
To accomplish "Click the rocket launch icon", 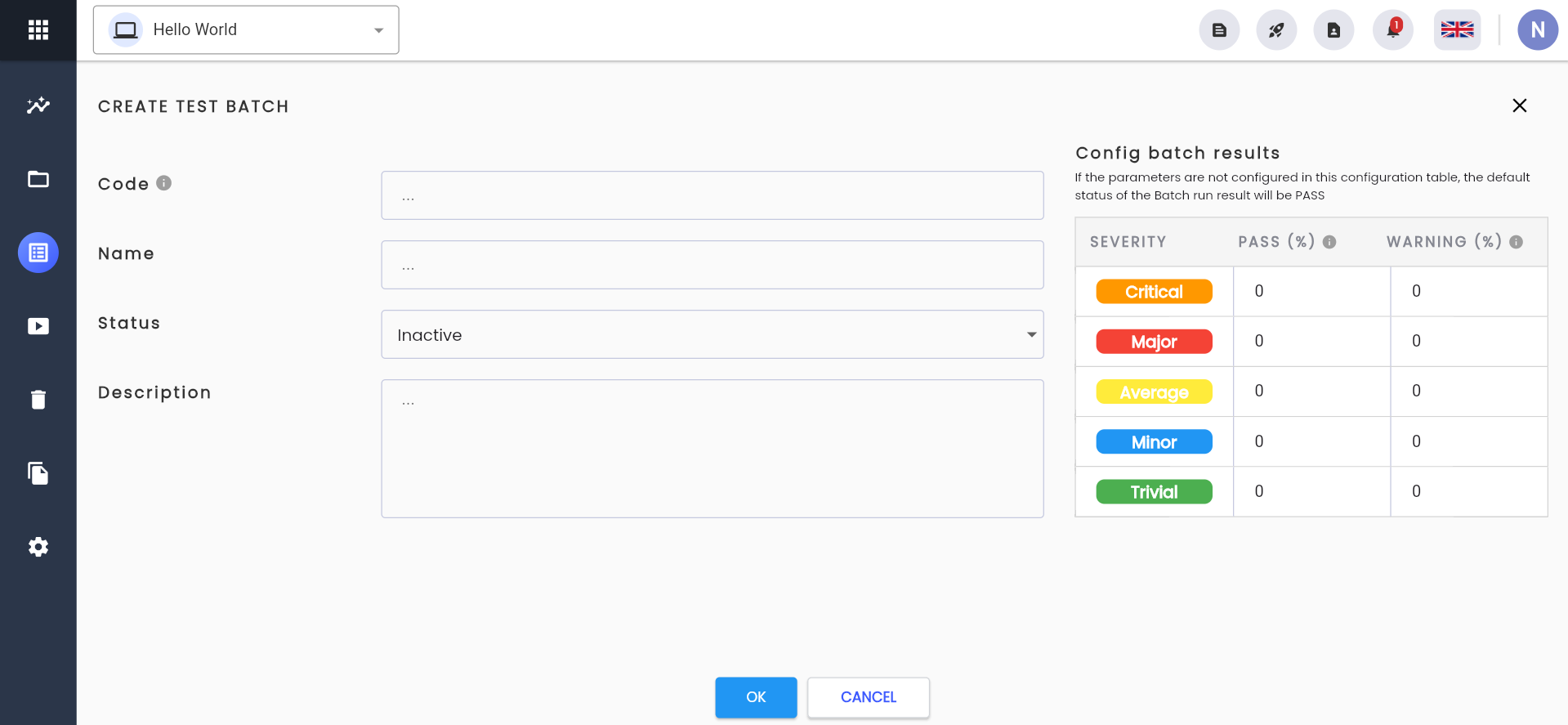I will (1276, 30).
